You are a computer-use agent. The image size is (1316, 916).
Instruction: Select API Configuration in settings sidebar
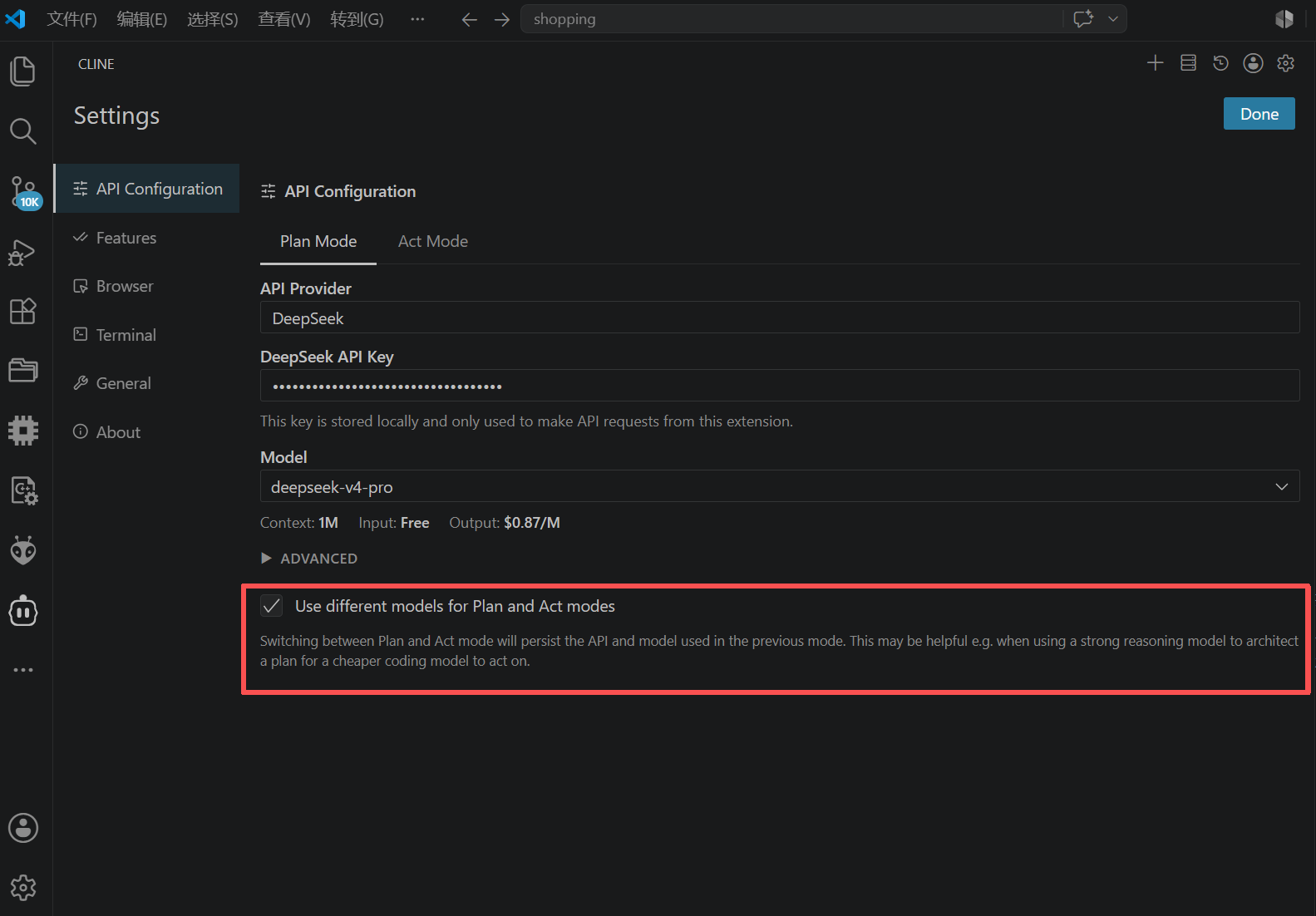click(147, 189)
